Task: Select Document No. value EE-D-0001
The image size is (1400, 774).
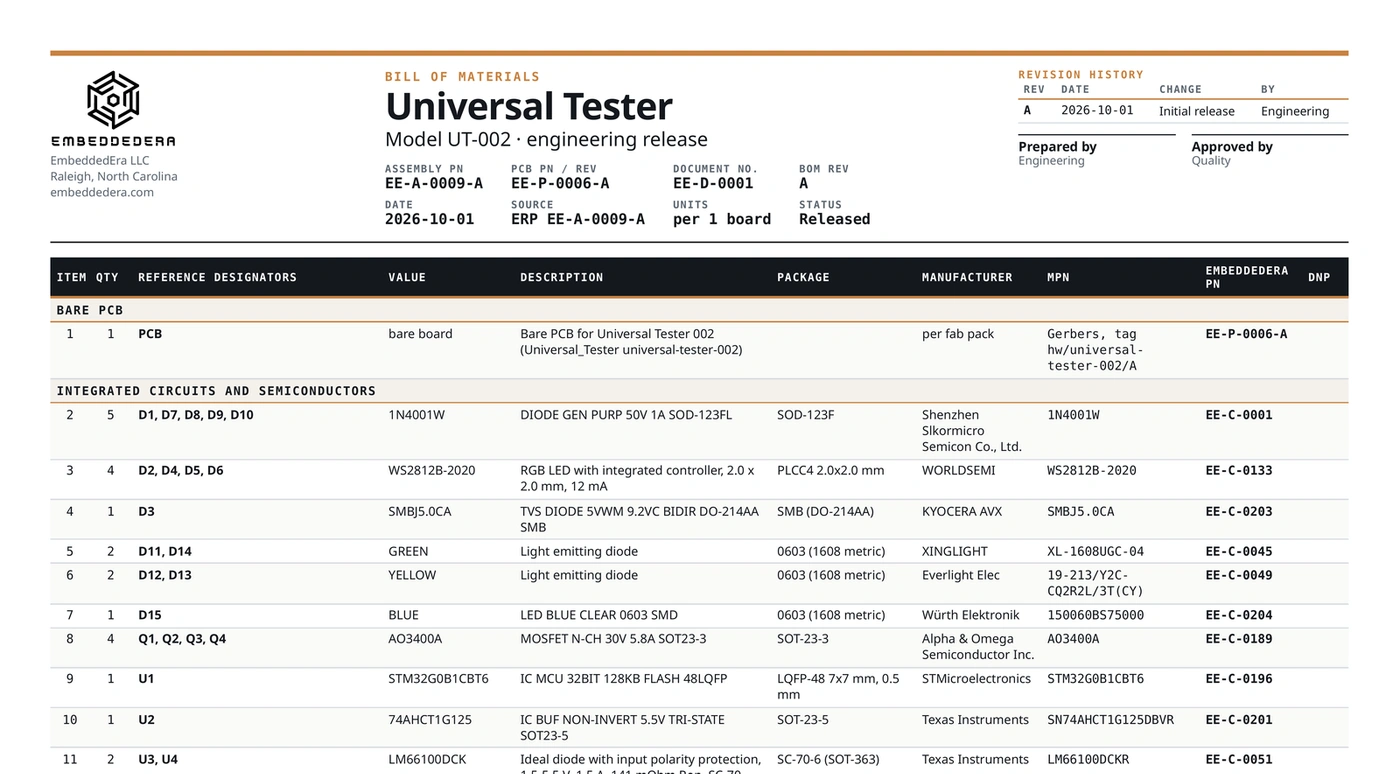Action: [x=713, y=183]
